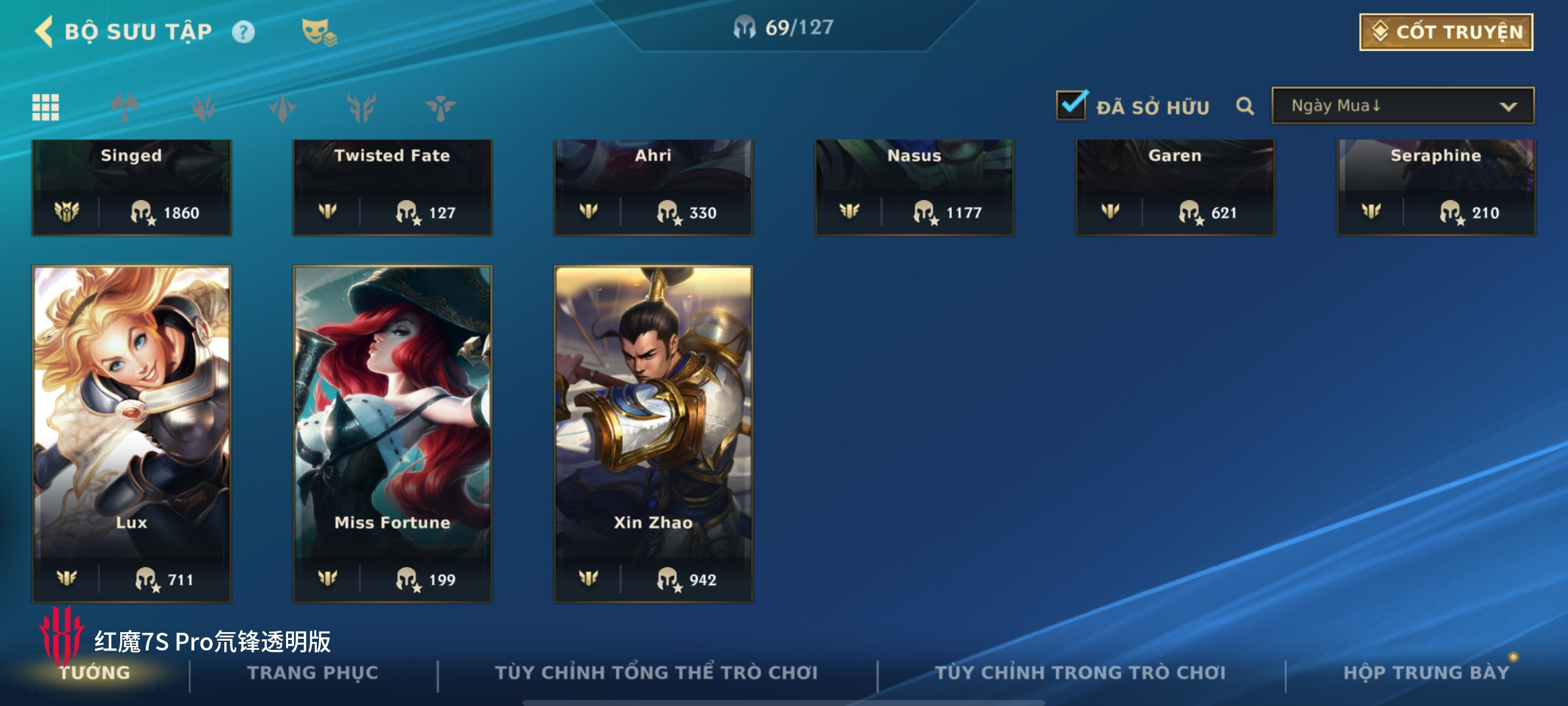
Task: Select the all champions grid filter icon
Action: 46,107
